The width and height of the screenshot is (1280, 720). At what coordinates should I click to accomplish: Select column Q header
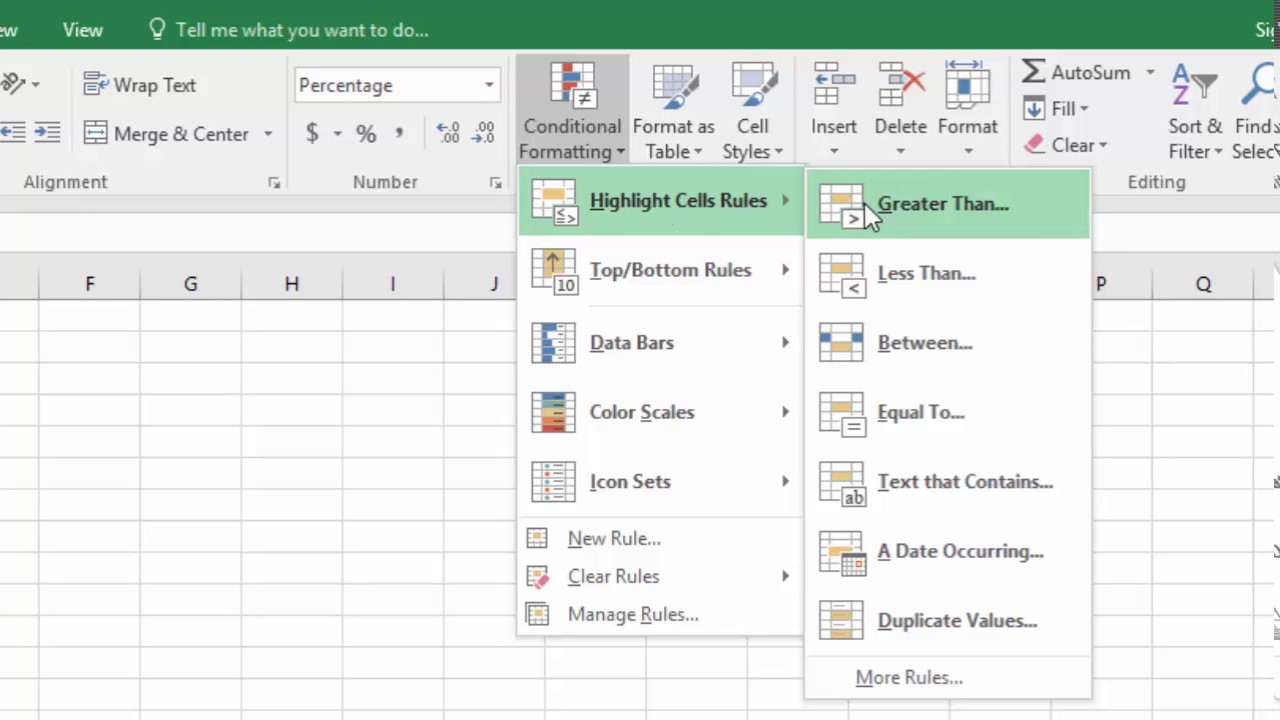[x=1203, y=285]
